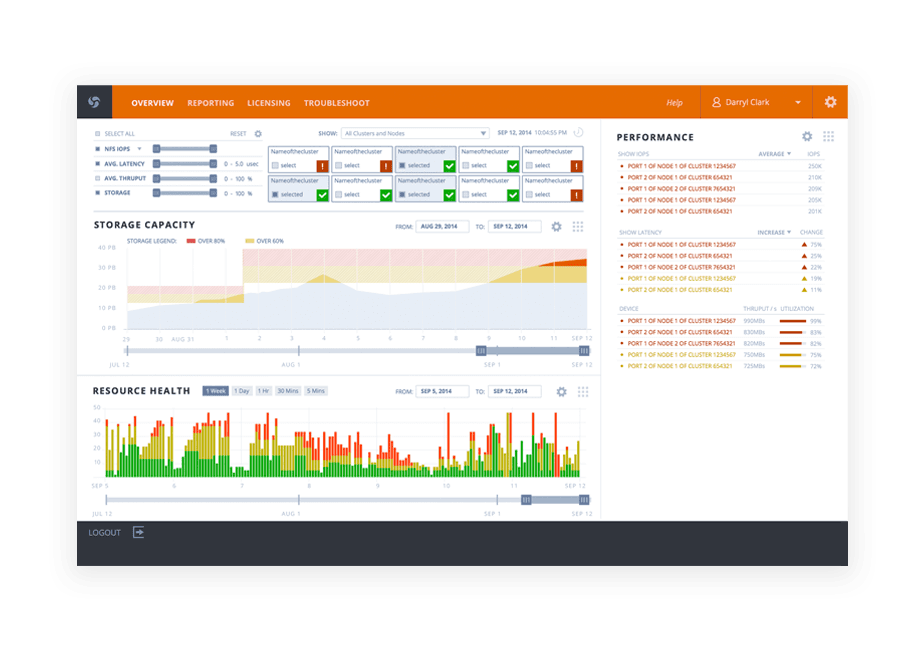Click yellow triangle beside 11% latency change
The width and height of the screenshot is (924, 650).
(x=804, y=289)
